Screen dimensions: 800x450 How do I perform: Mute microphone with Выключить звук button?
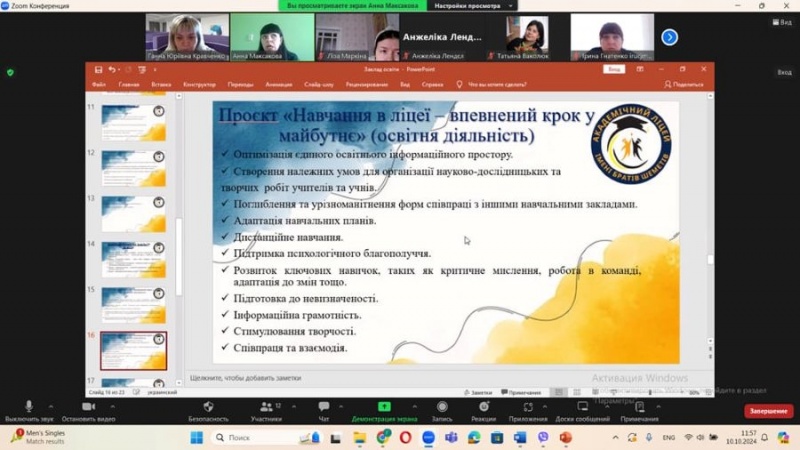[x=27, y=409]
